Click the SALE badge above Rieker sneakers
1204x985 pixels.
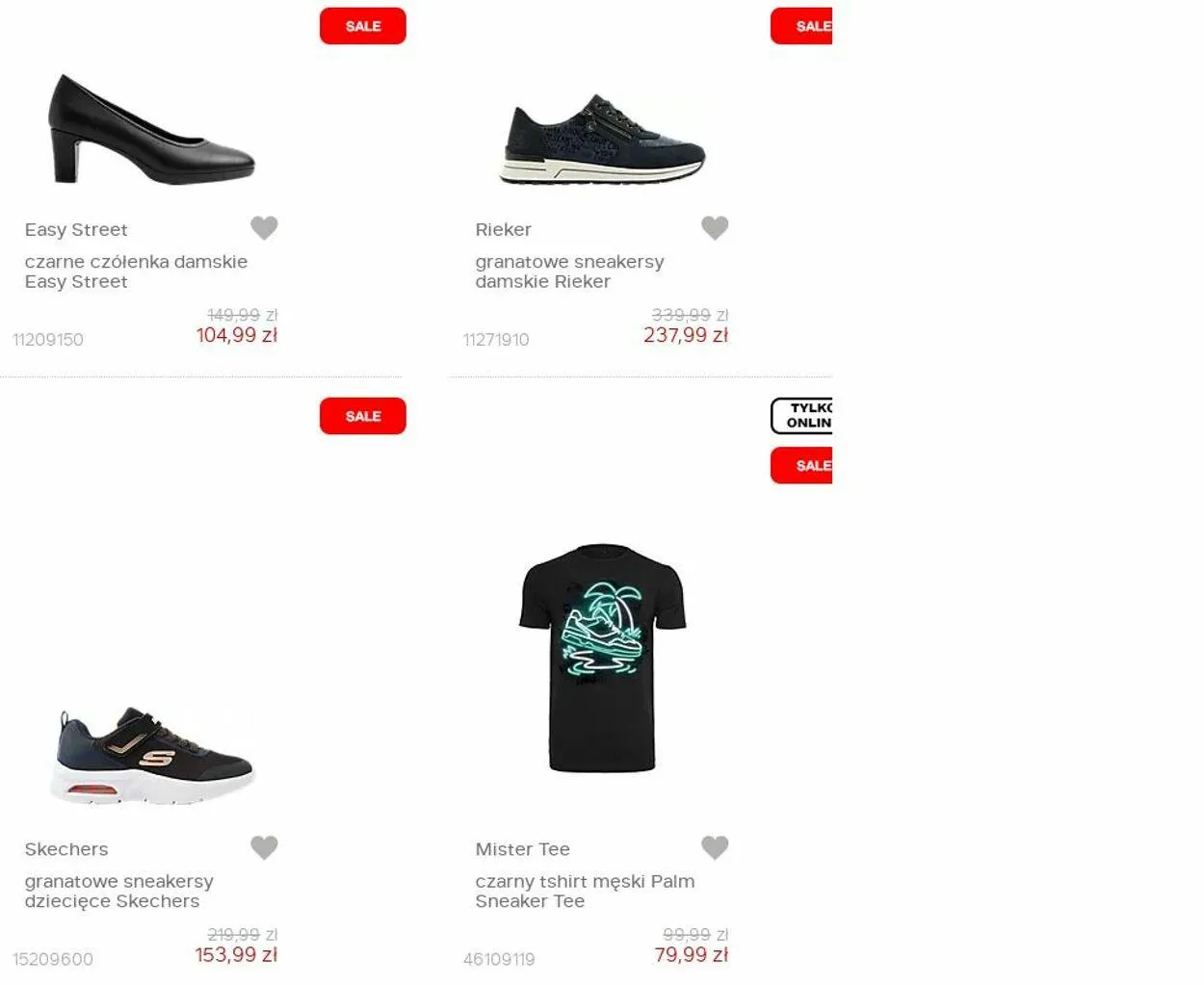pyautogui.click(x=802, y=26)
